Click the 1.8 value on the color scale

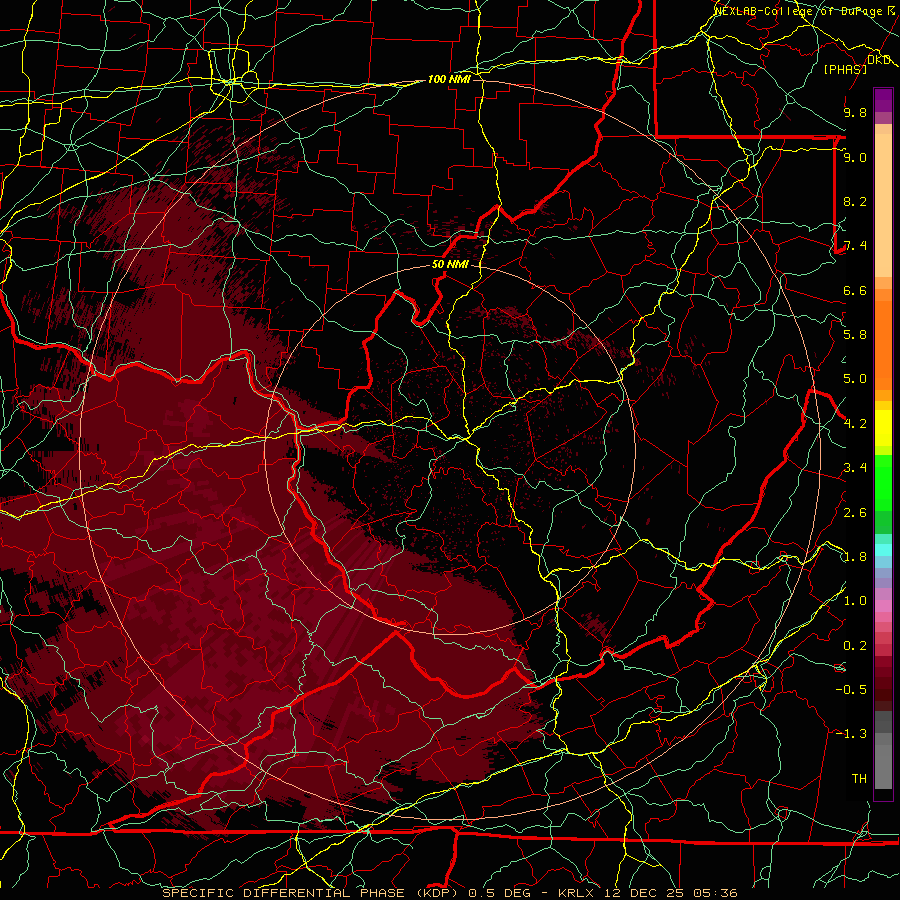[x=855, y=557]
